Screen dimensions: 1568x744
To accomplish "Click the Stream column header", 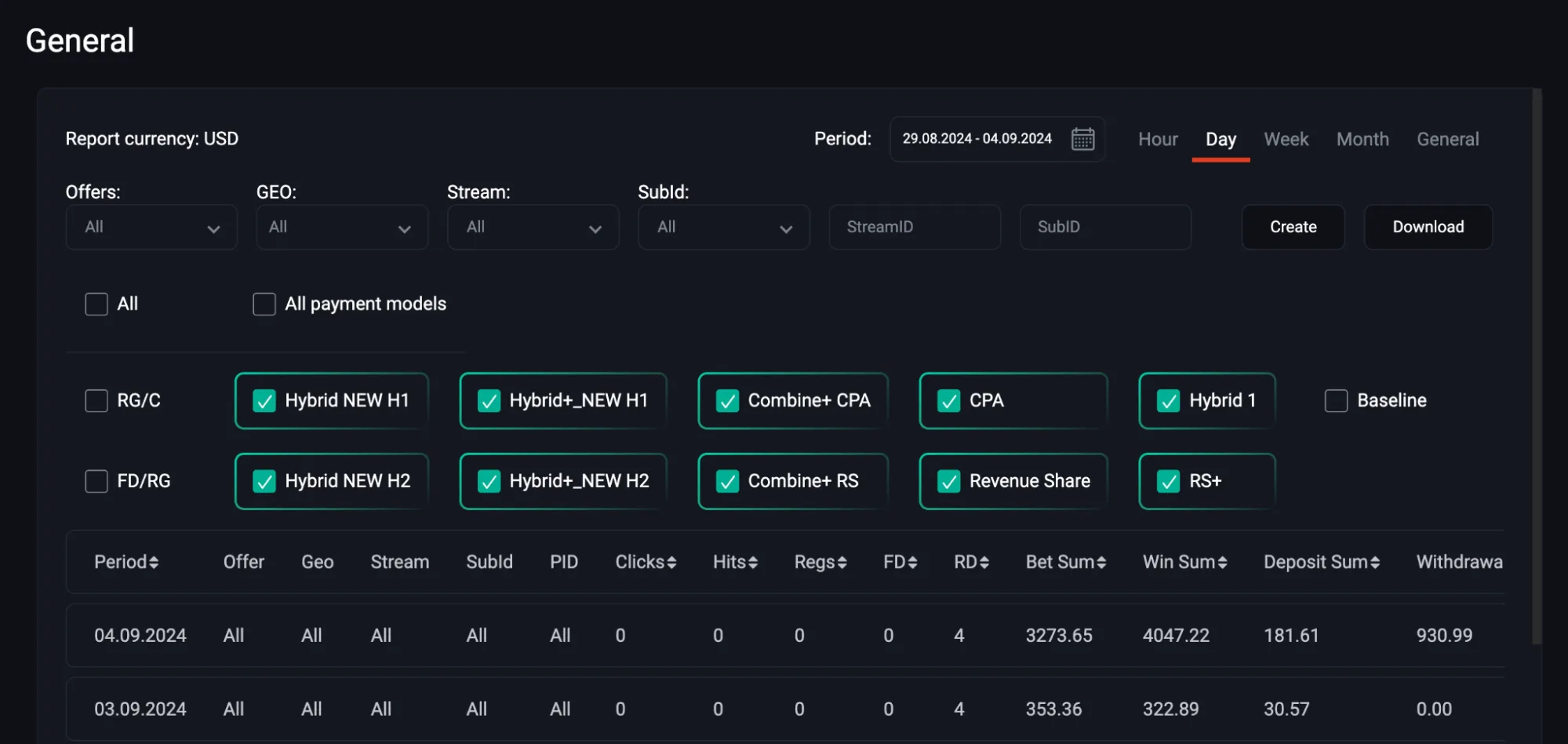I will point(399,562).
